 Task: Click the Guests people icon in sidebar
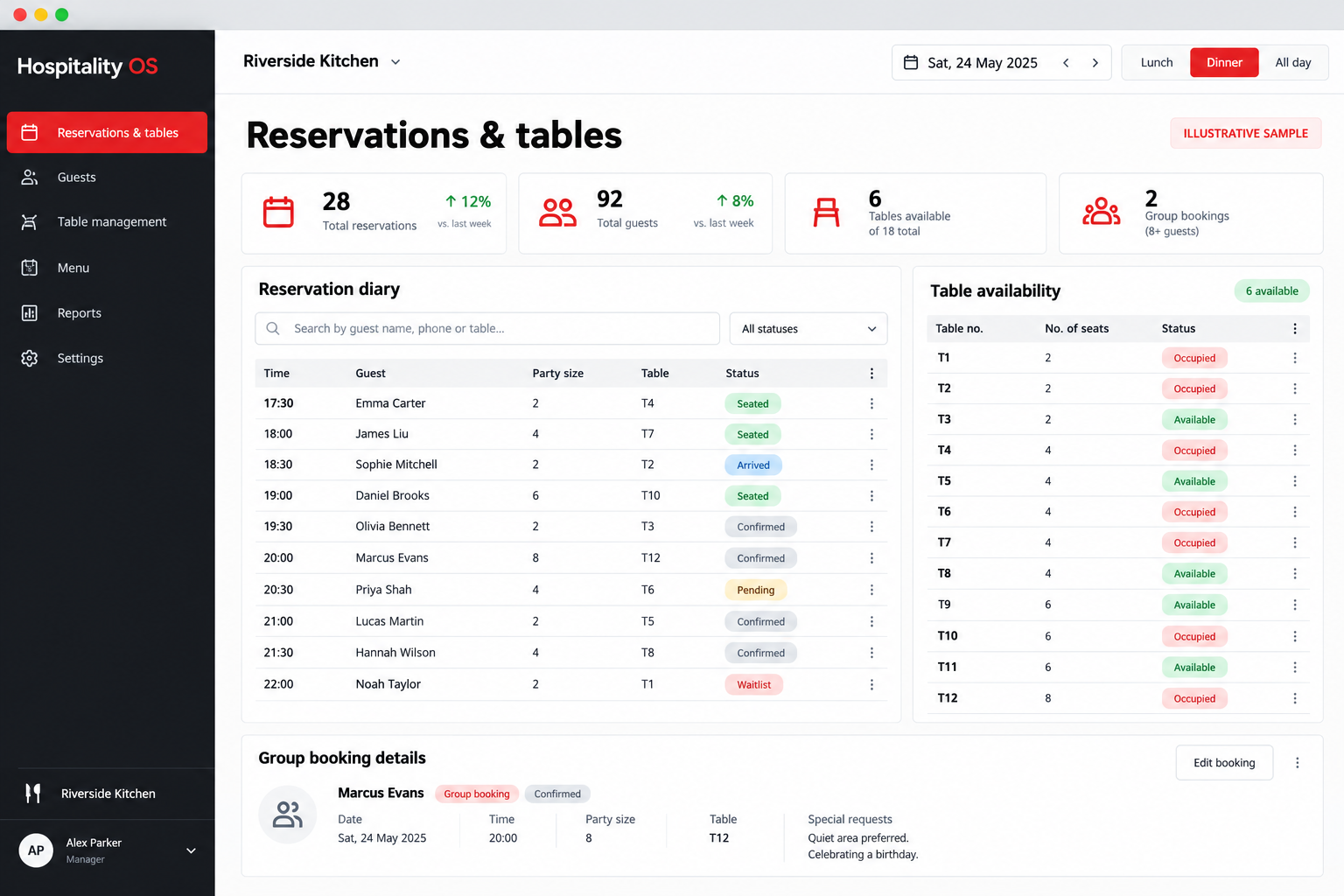click(x=30, y=177)
